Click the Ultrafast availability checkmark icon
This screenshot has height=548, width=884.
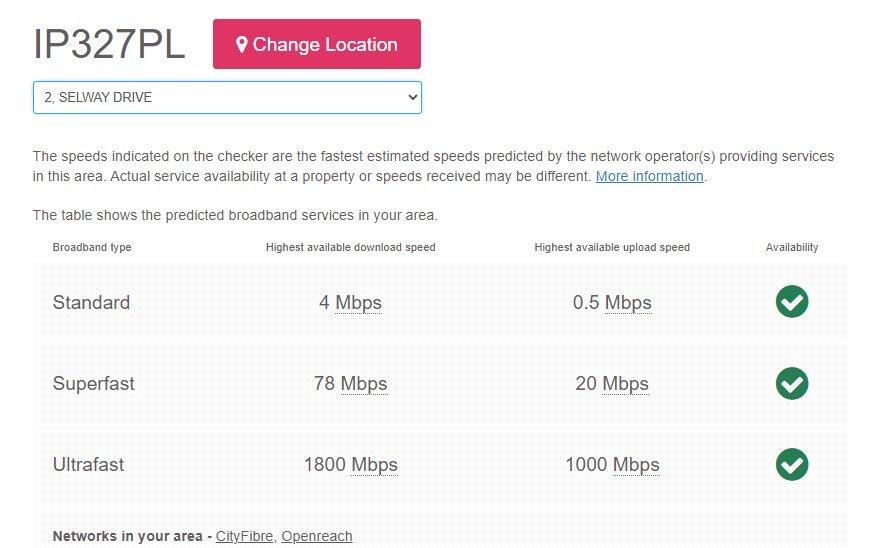tap(791, 464)
